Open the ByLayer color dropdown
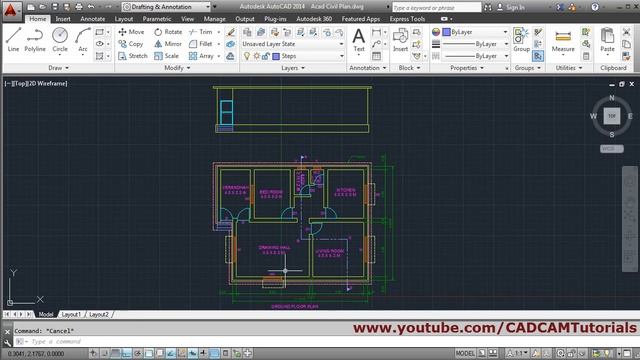 click(476, 32)
